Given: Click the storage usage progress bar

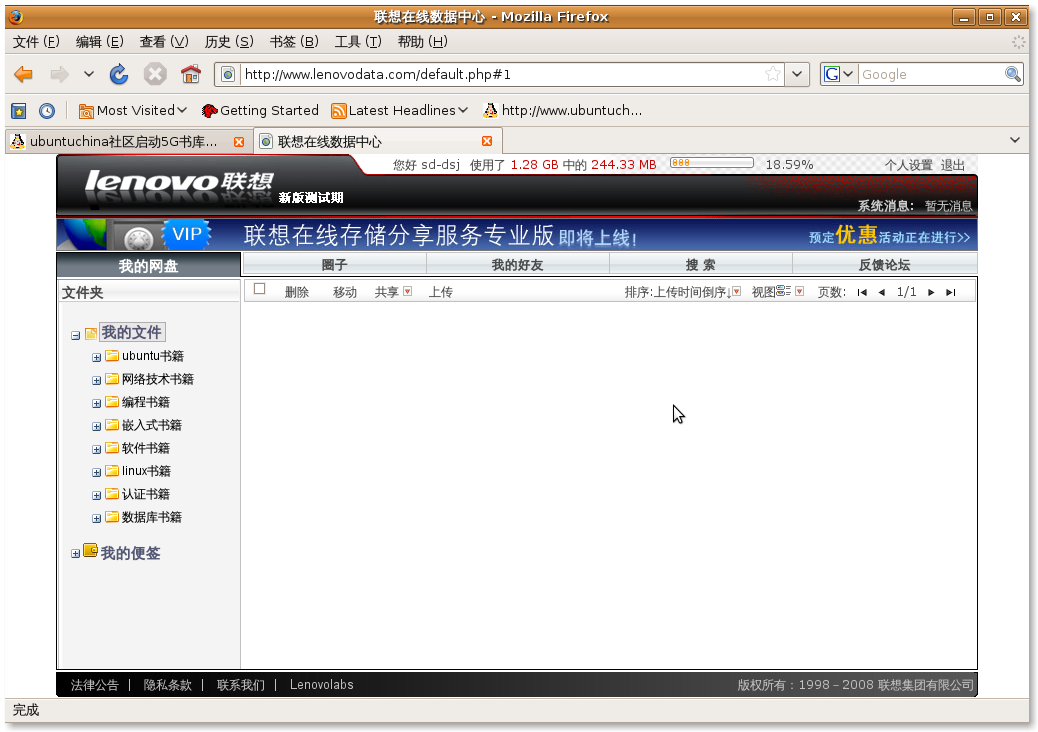Looking at the screenshot, I should (712, 163).
